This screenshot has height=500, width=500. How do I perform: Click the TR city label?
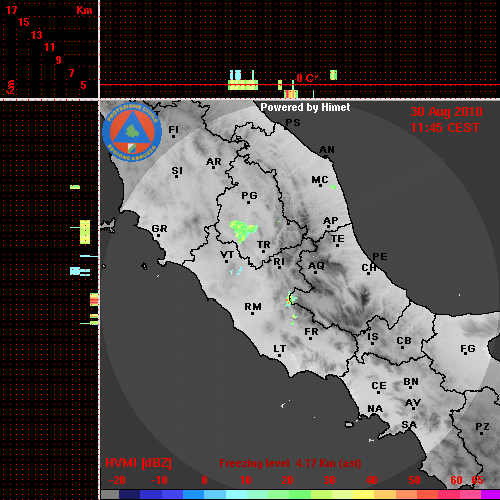click(263, 245)
